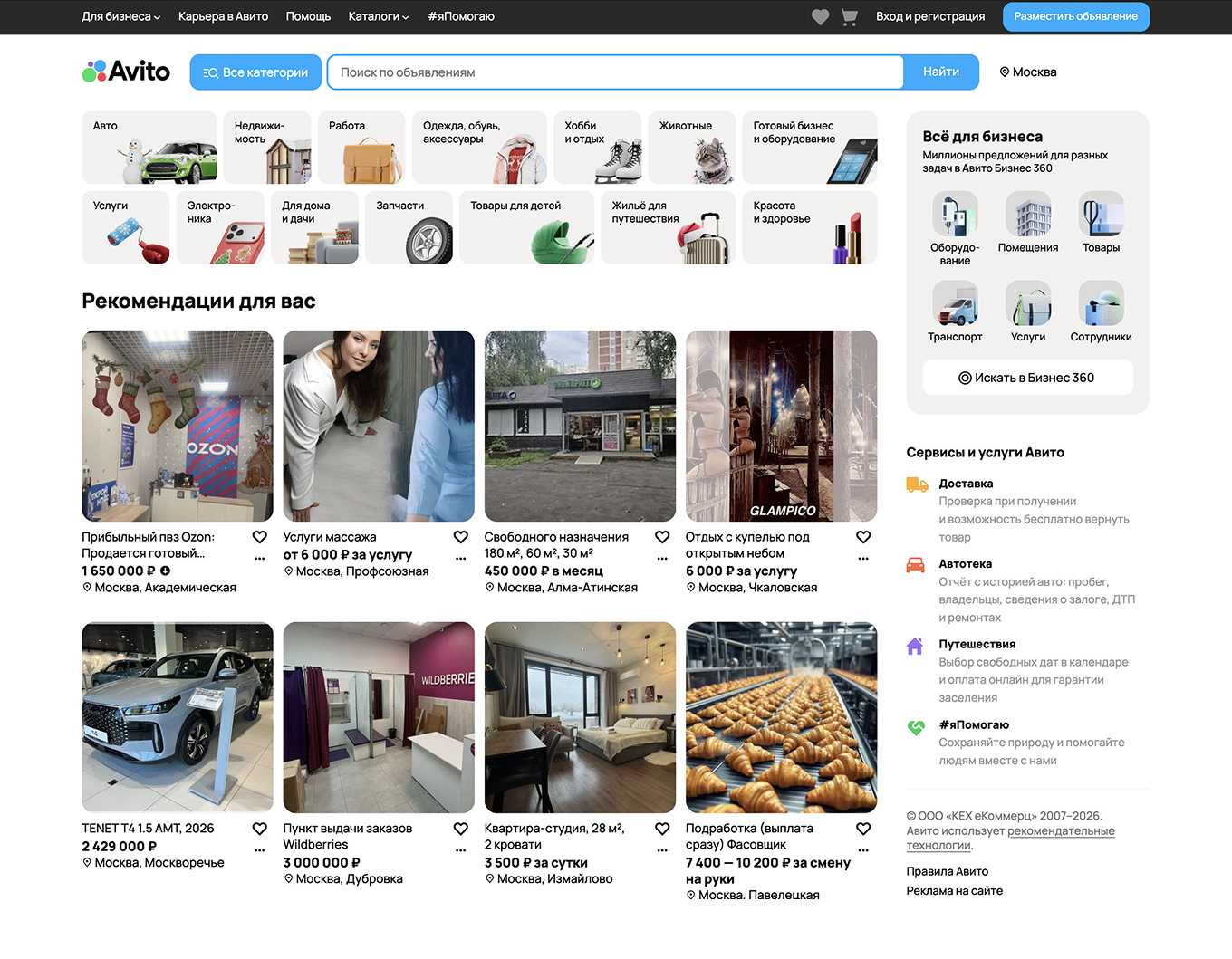Open the favorites heart icon in top bar
Image resolution: width=1232 pixels, height=959 pixels.
[820, 17]
